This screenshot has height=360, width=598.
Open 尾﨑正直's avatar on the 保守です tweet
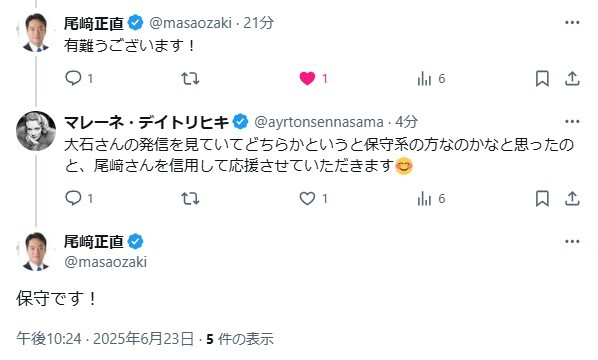(x=36, y=252)
